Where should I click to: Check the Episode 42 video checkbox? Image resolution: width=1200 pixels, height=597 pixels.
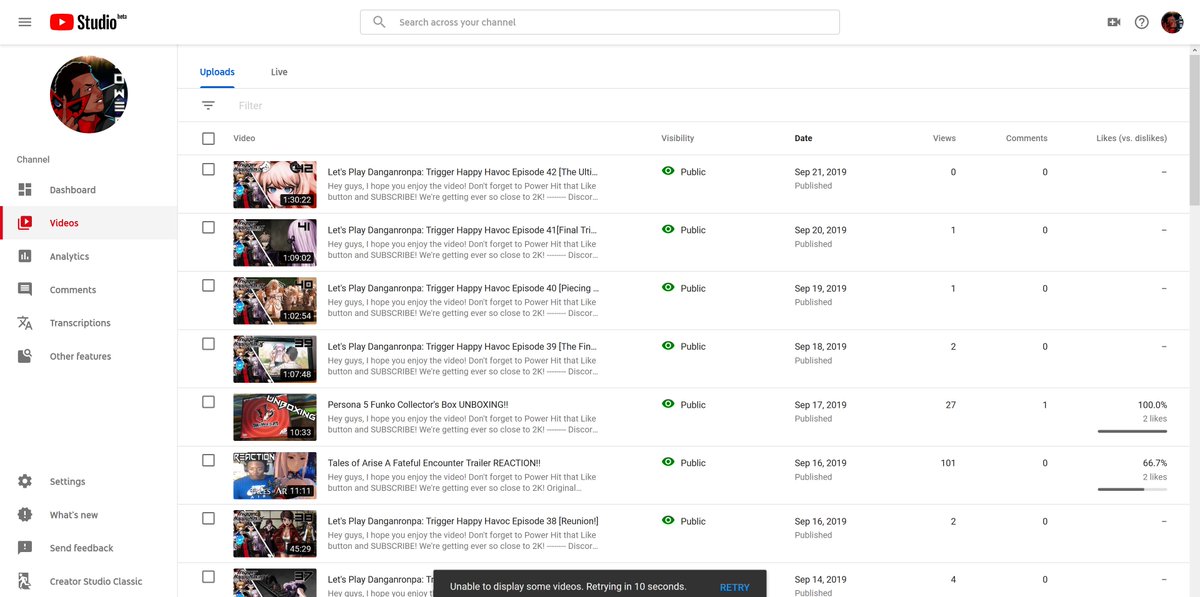[208, 169]
